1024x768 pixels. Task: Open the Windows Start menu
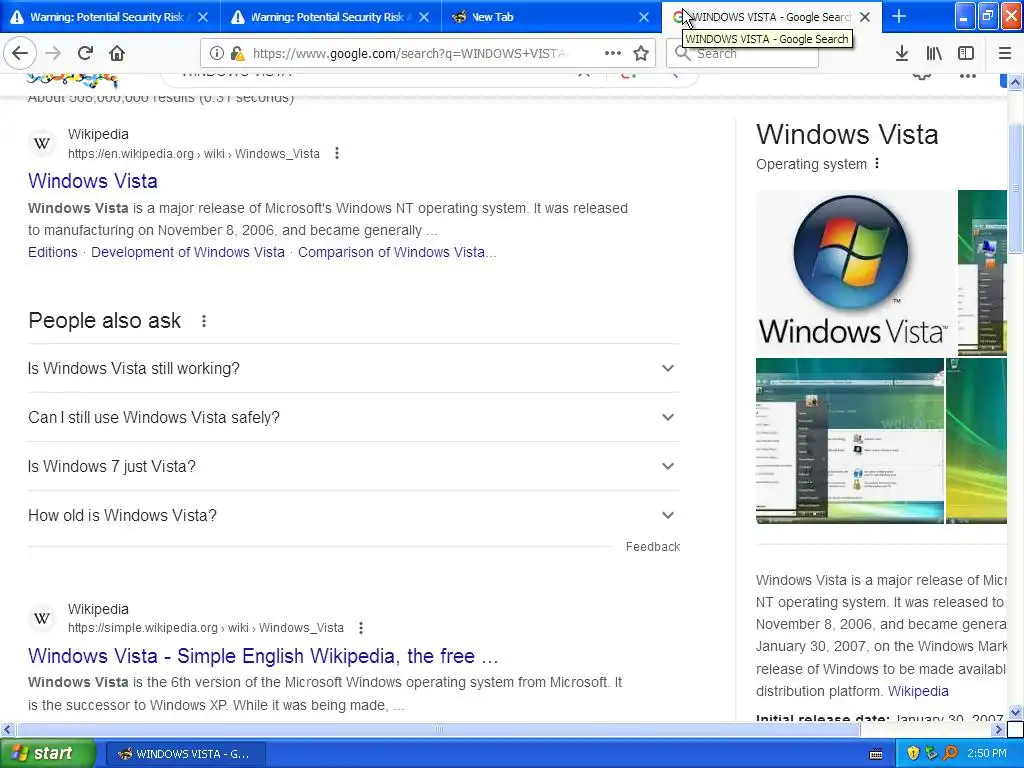coord(47,754)
